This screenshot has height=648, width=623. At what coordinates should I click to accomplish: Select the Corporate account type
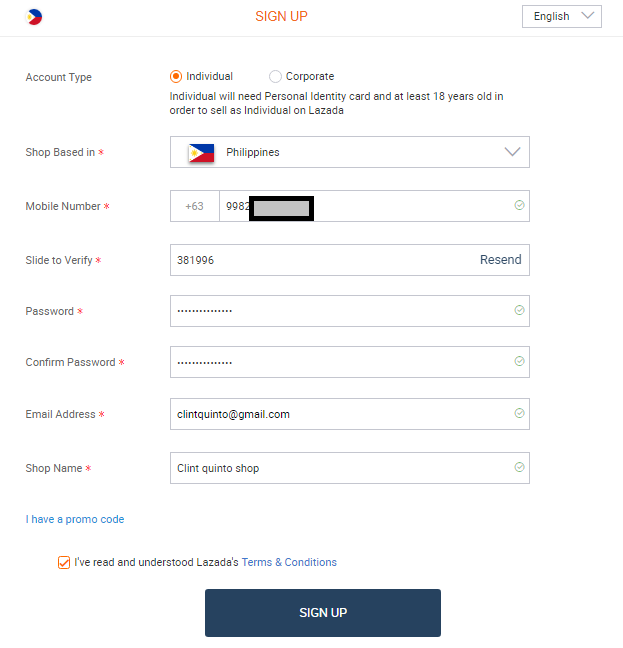click(276, 76)
